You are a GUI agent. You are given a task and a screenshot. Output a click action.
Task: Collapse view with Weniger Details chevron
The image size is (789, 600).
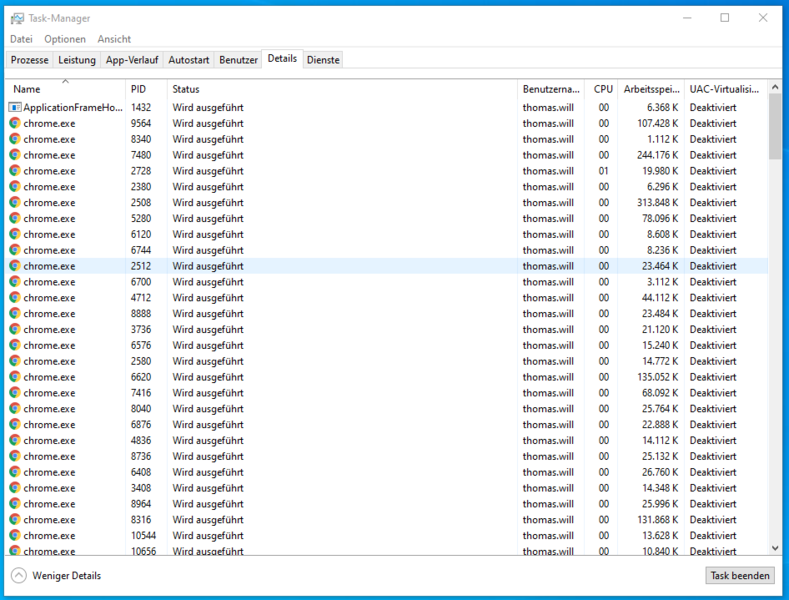(x=19, y=575)
